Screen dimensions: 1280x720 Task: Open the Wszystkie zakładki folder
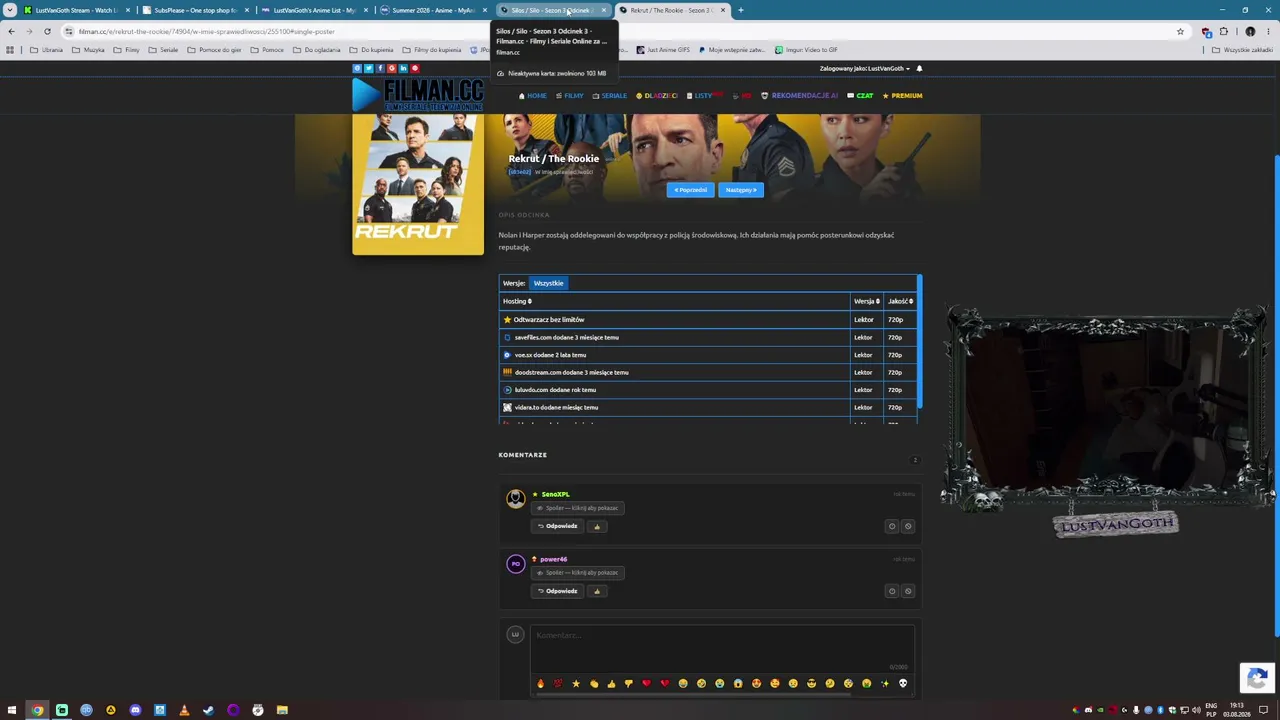(x=1243, y=50)
